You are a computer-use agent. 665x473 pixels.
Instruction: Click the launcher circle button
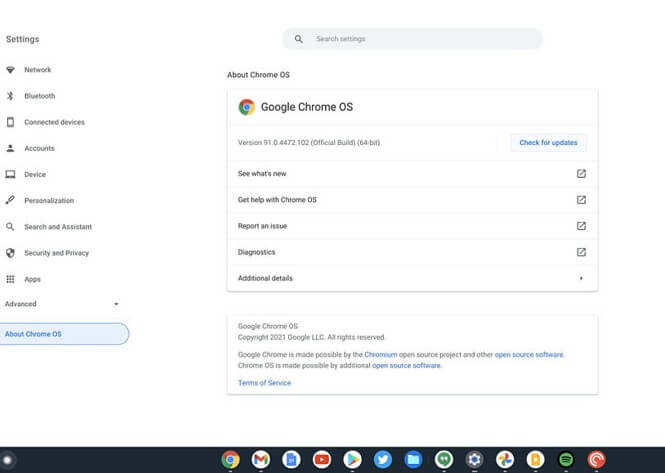(x=7, y=460)
